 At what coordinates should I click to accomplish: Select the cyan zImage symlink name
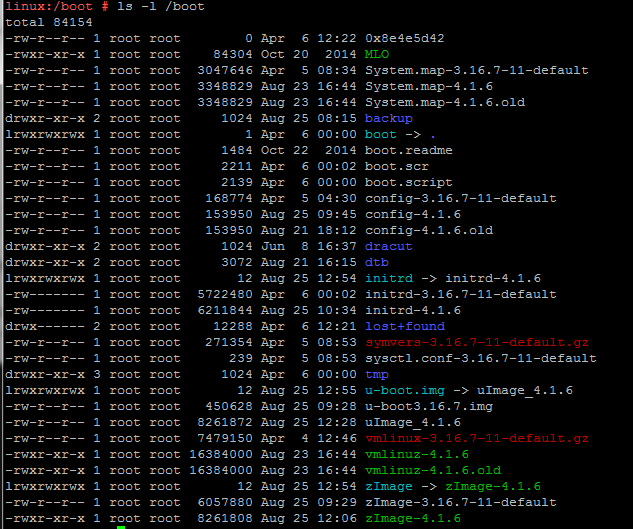click(389, 487)
